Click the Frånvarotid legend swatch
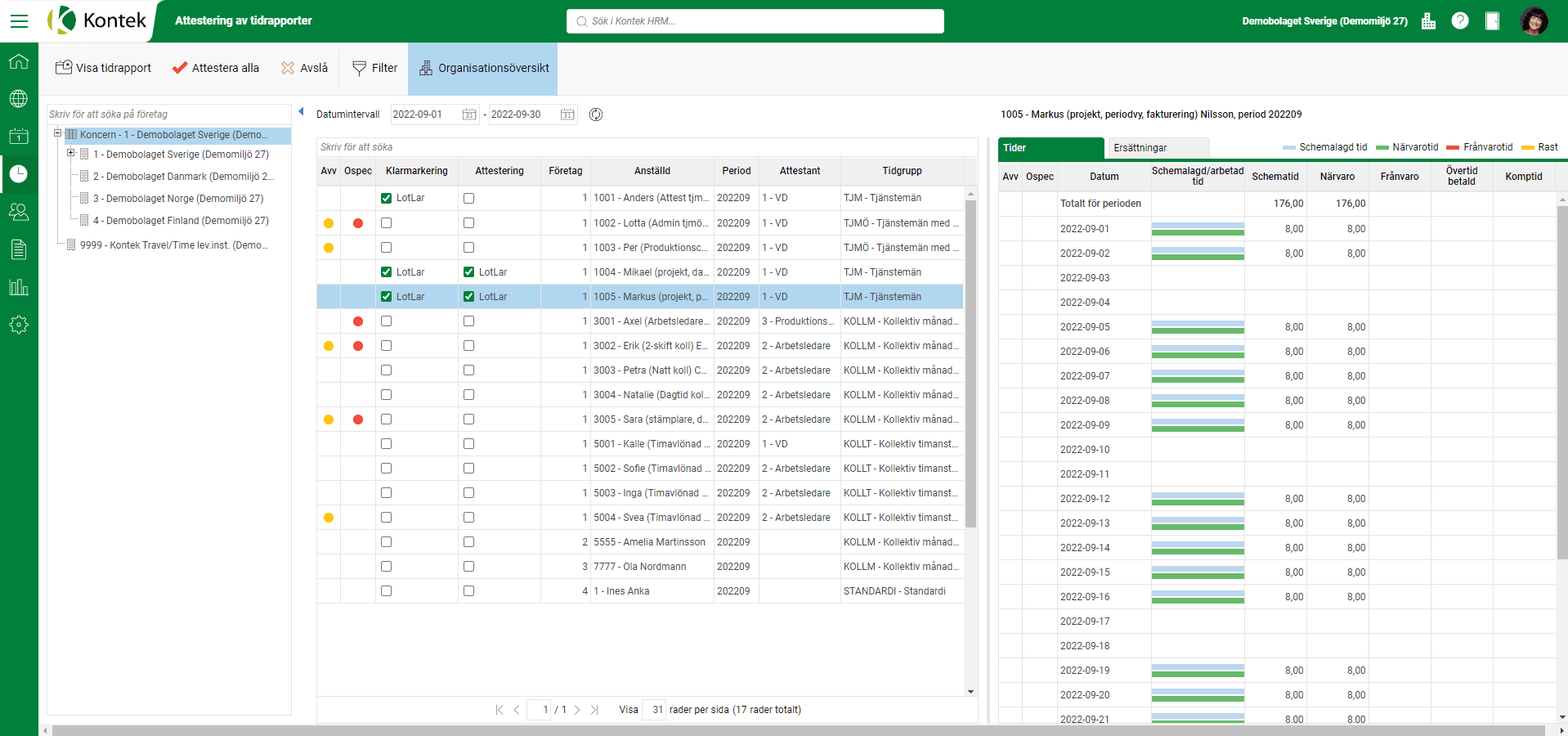 [1453, 148]
